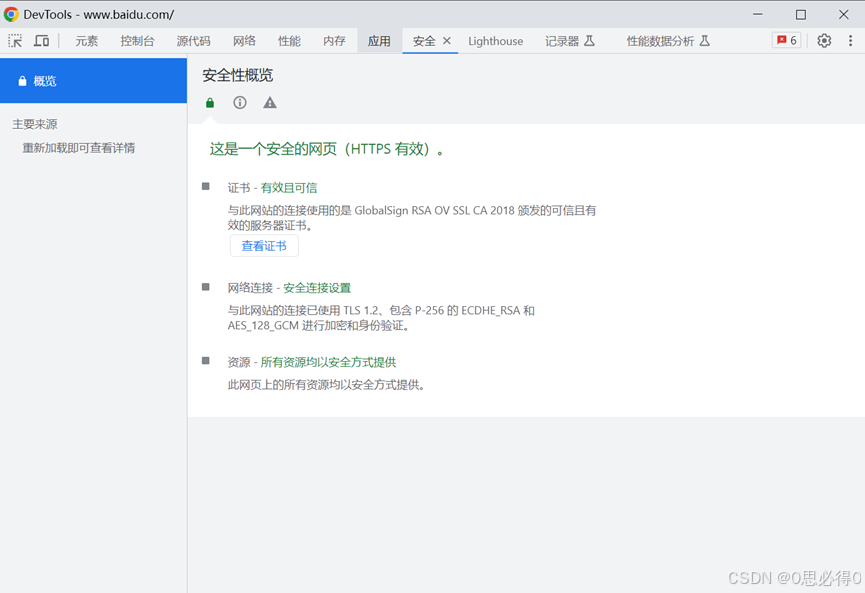Click the flask icon next to 记录器
The width and height of the screenshot is (865, 593).
point(589,41)
